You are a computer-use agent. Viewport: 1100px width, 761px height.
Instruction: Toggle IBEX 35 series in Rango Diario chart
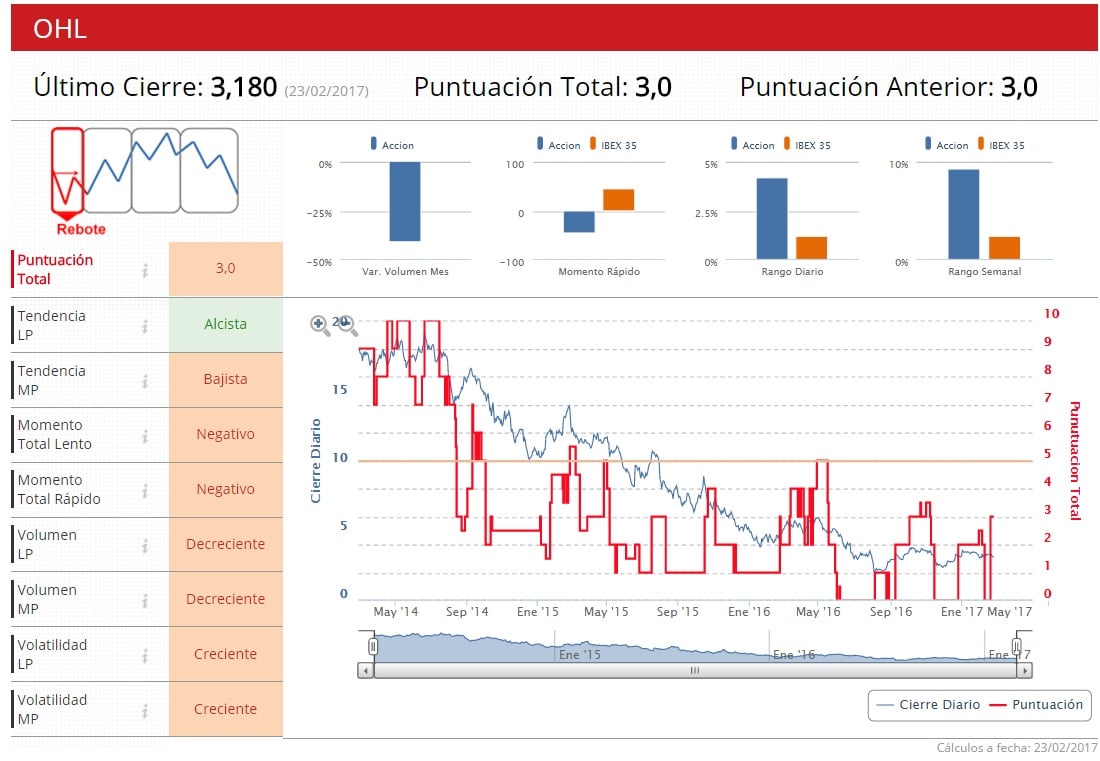pos(807,144)
